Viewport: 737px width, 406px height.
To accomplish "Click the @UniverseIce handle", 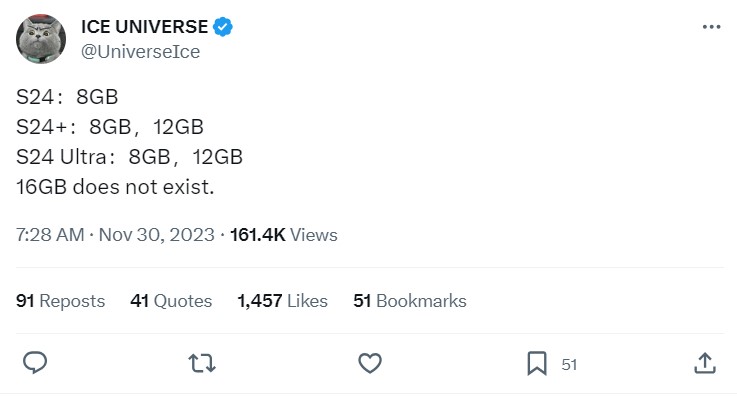I will click(x=141, y=52).
